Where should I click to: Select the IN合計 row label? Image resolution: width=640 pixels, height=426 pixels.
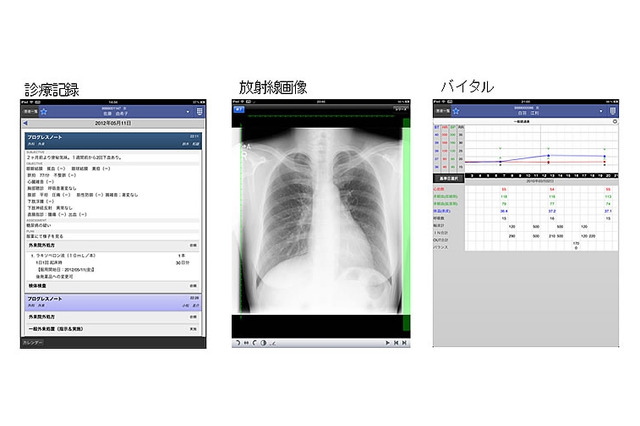tap(441, 233)
